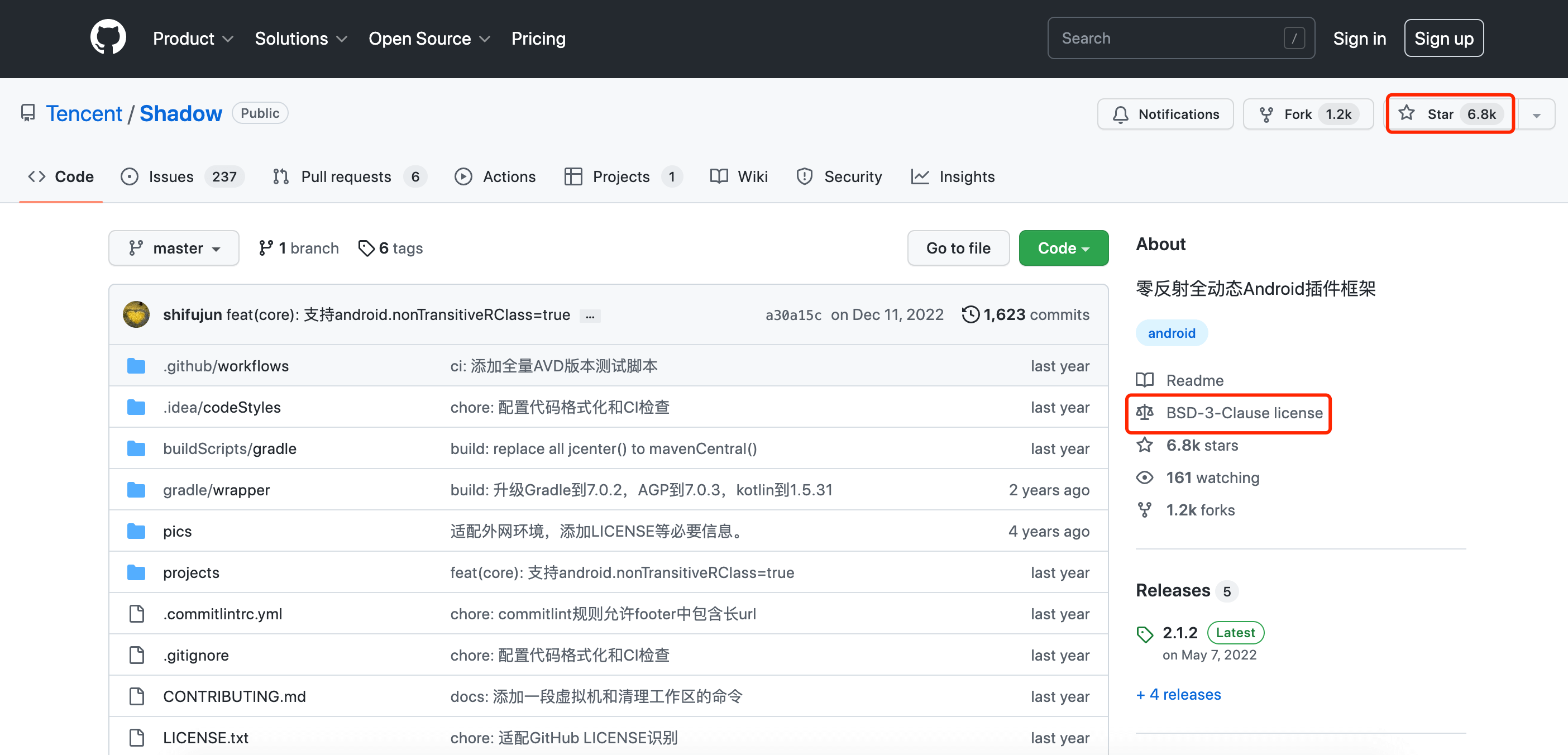This screenshot has width=1568, height=755.
Task: Switch to the Insights tab
Action: [x=953, y=176]
